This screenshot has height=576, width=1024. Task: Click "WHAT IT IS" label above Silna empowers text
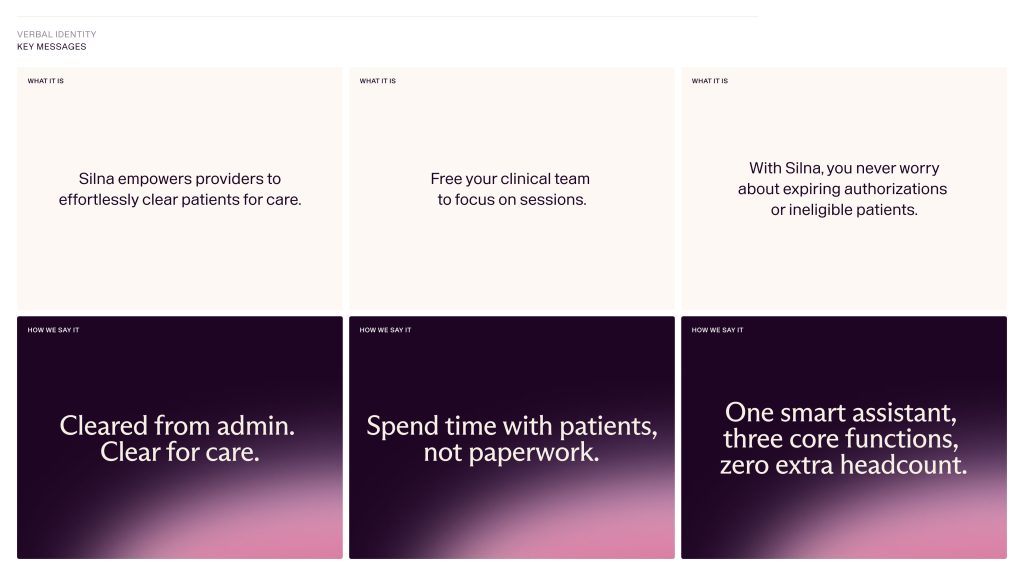[x=45, y=81]
